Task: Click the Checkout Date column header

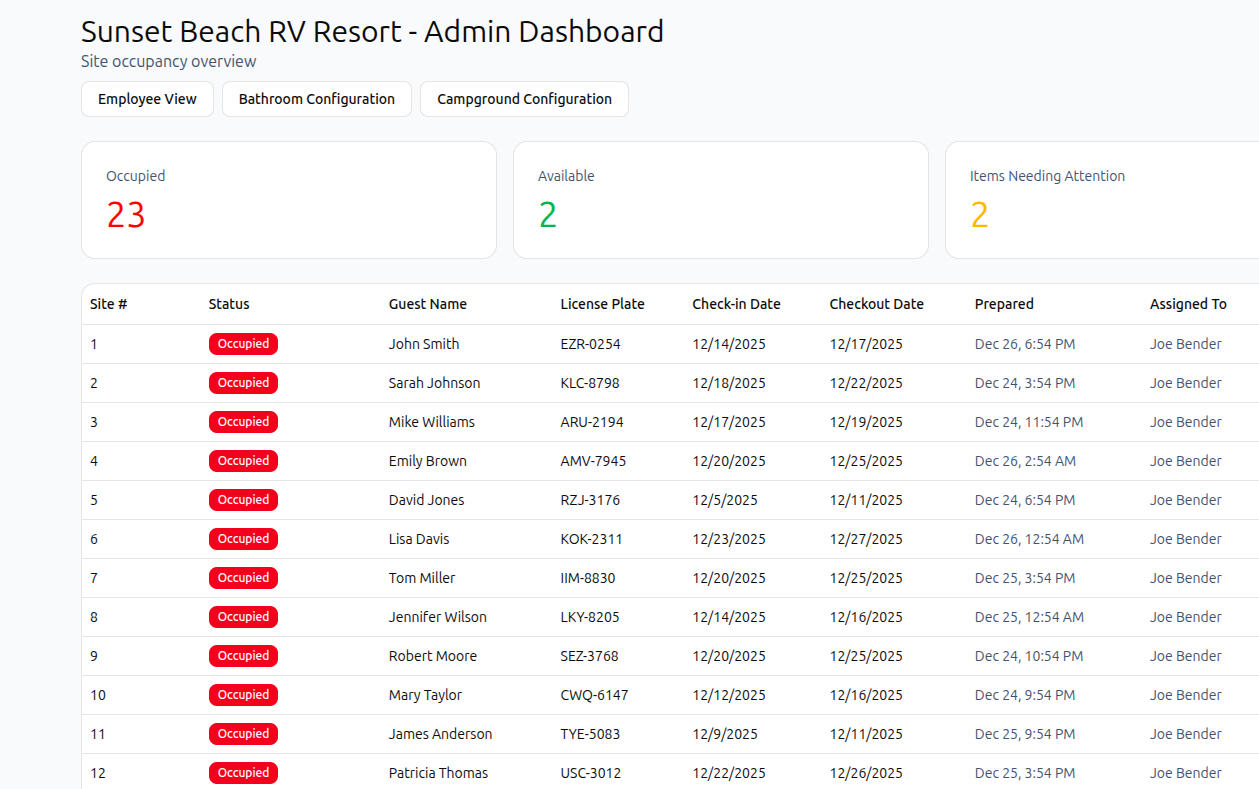Action: [876, 304]
